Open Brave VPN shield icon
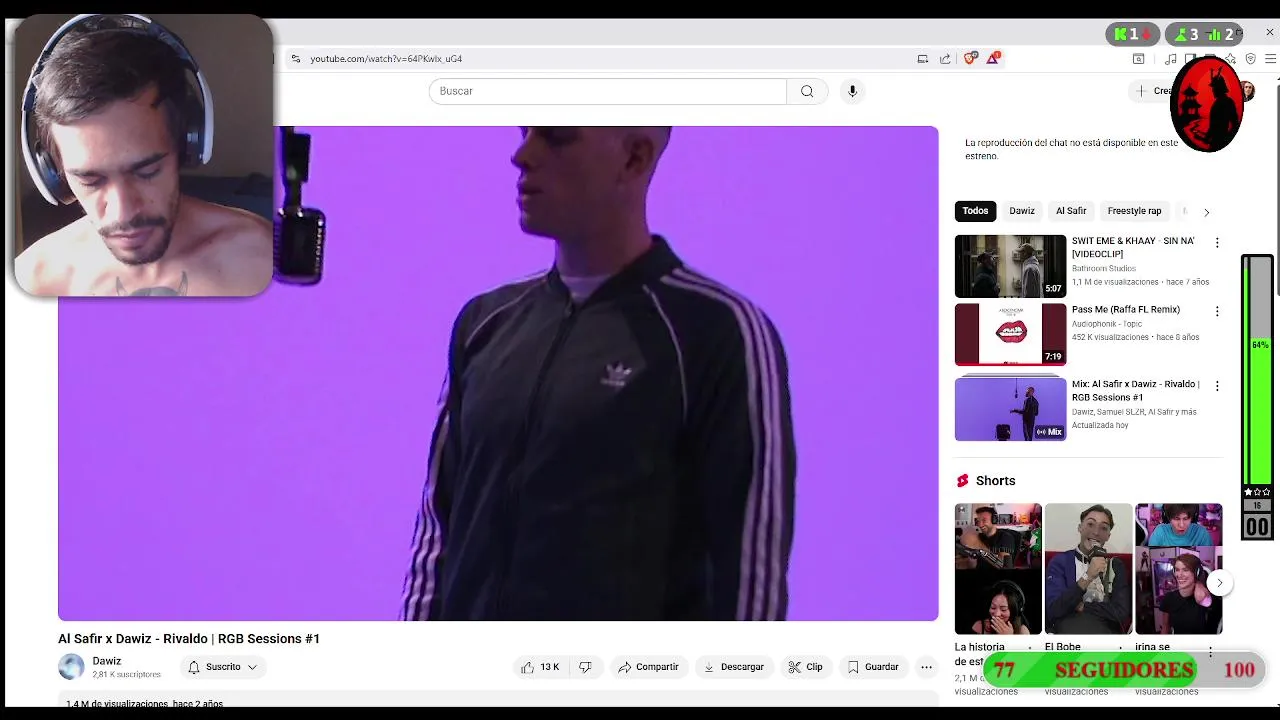This screenshot has width=1280, height=720. point(1250,59)
